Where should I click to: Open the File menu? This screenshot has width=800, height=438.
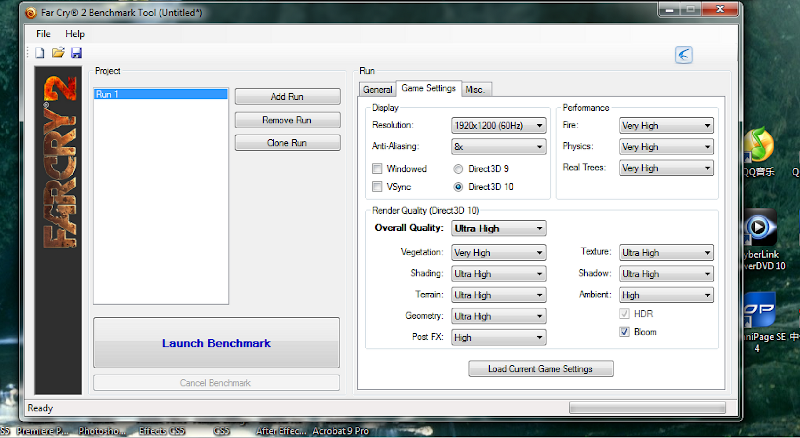click(43, 34)
